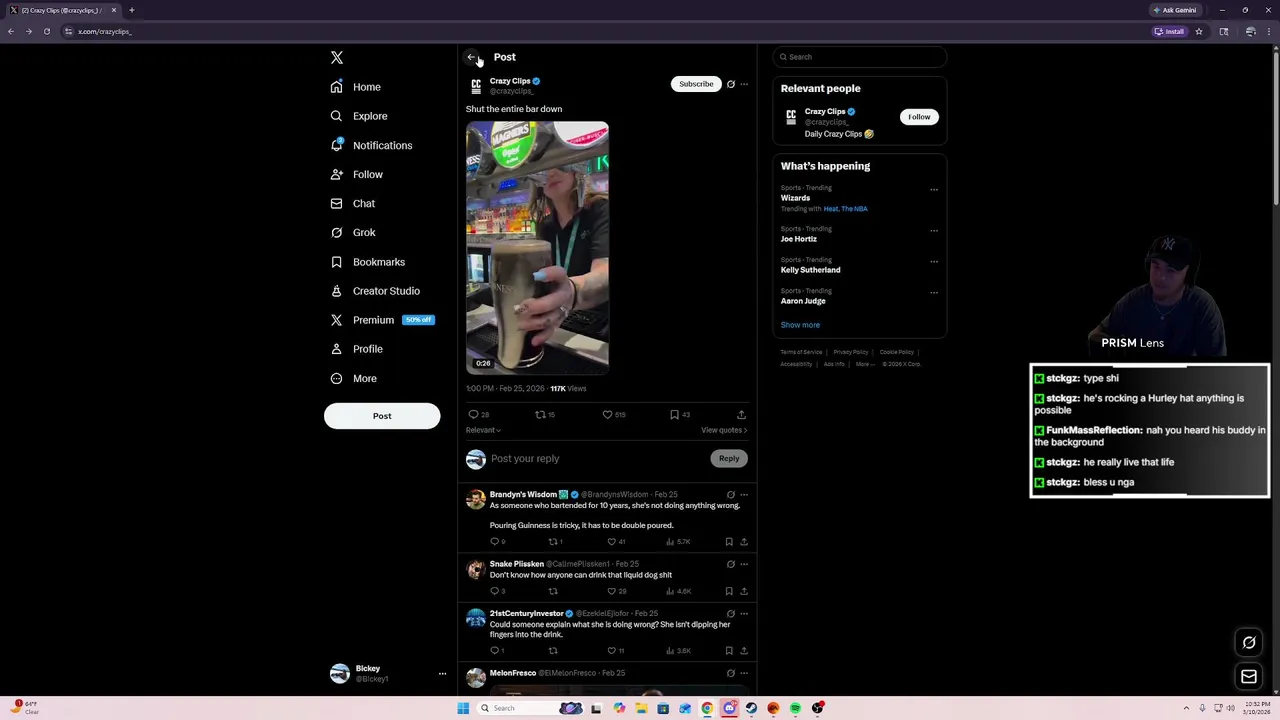Screen dimensions: 1280x720
Task: Click the Premium sidebar icon
Action: pyautogui.click(x=337, y=320)
